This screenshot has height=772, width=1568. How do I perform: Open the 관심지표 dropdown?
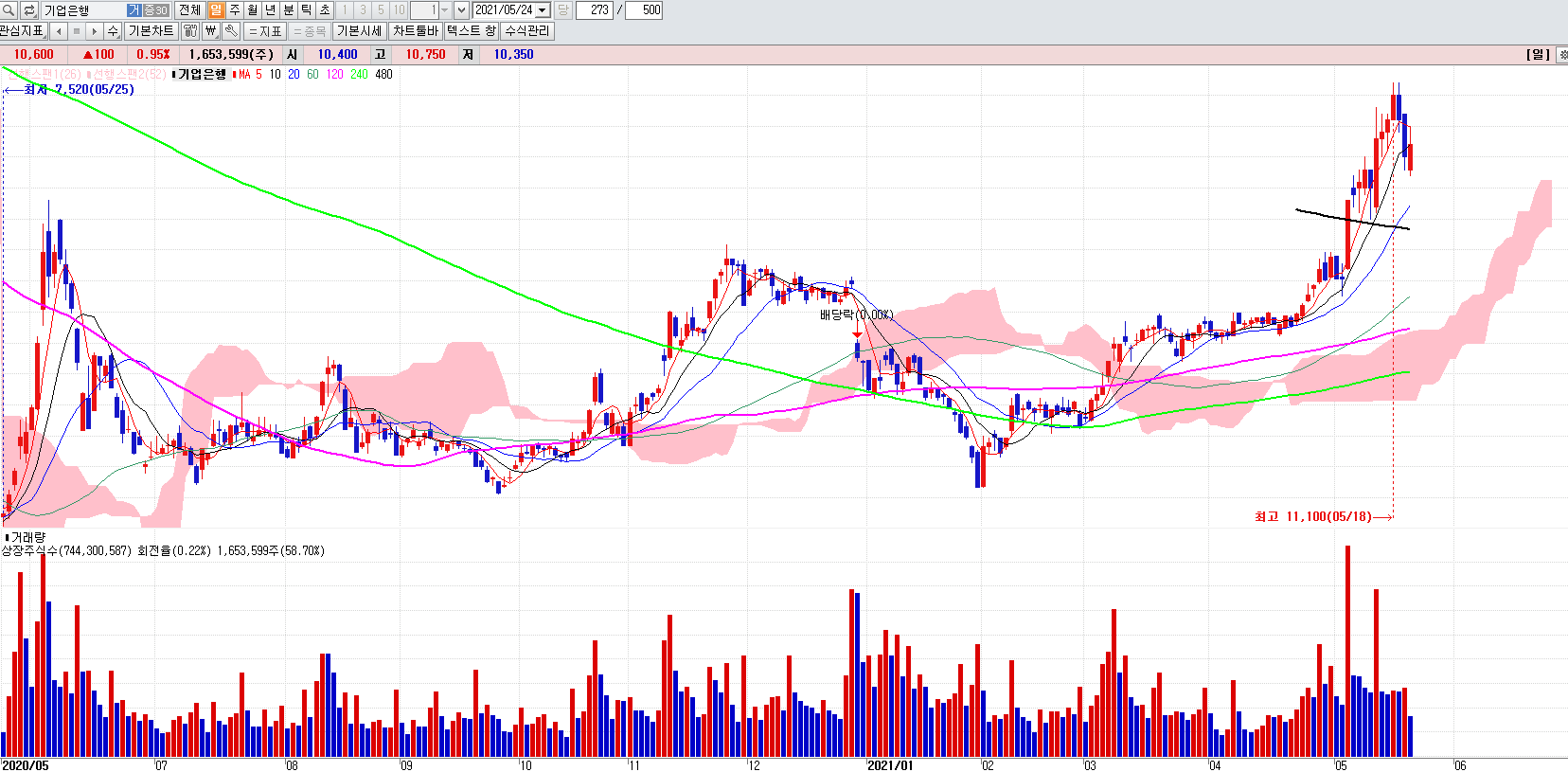click(x=23, y=31)
